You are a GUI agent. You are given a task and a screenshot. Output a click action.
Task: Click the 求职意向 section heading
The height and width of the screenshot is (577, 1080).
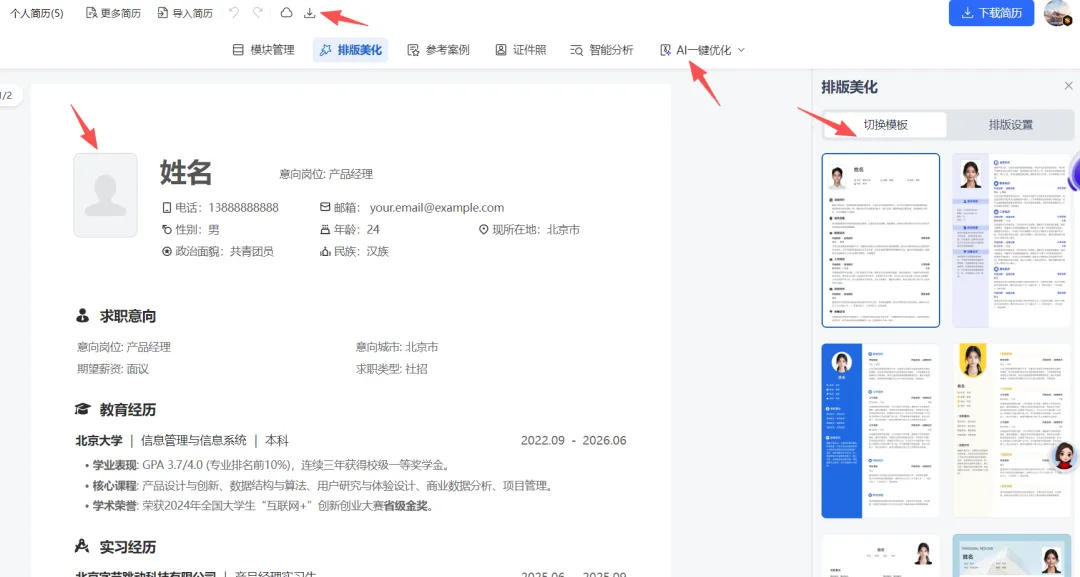point(116,316)
